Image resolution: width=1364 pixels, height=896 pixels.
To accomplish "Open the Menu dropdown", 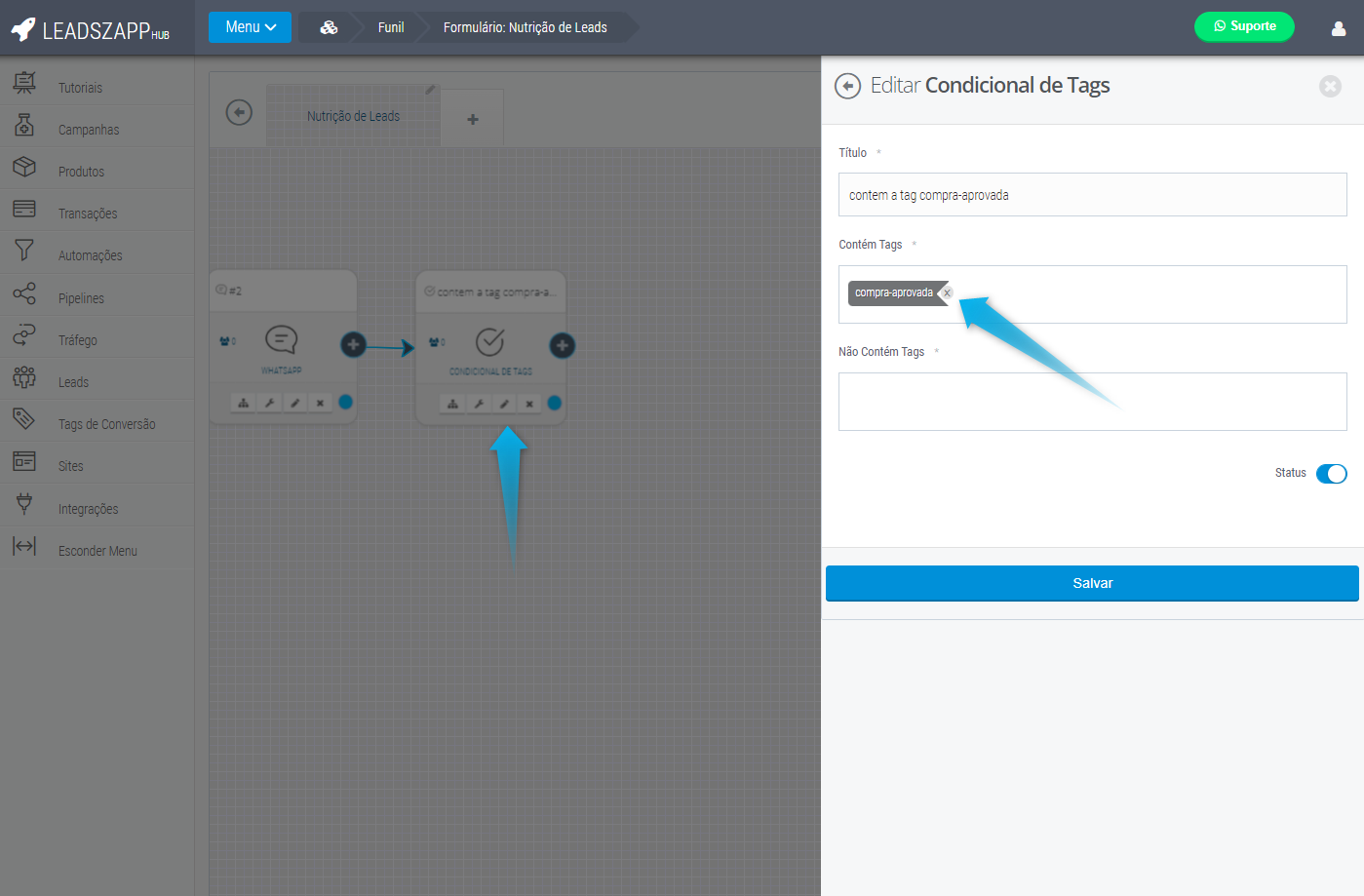I will [x=250, y=27].
